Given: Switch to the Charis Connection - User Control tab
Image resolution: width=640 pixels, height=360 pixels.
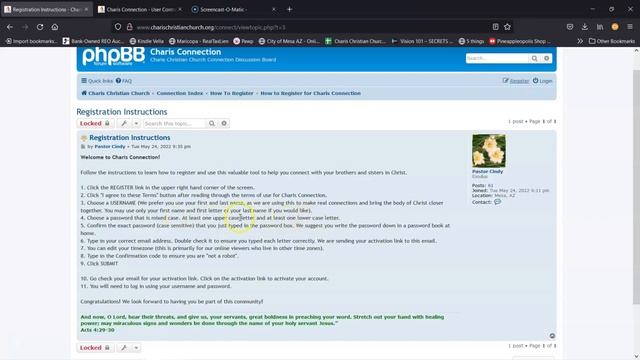Looking at the screenshot, I should (141, 9).
